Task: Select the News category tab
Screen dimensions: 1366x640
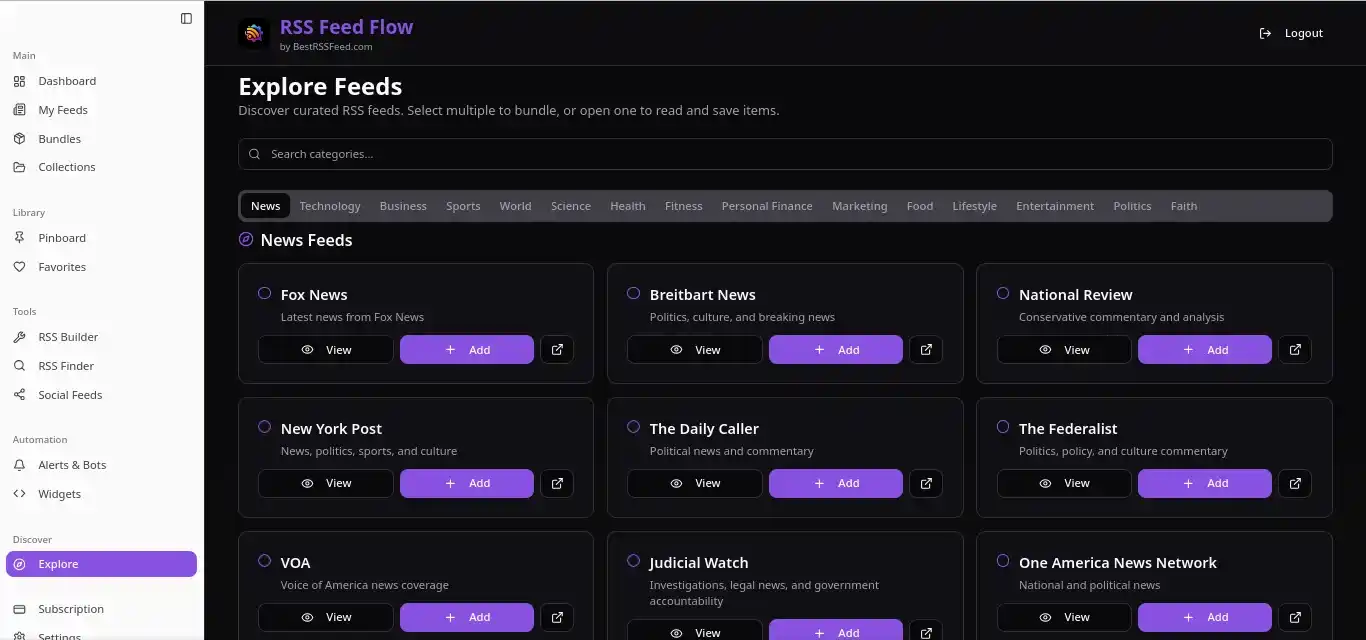Action: coord(265,206)
